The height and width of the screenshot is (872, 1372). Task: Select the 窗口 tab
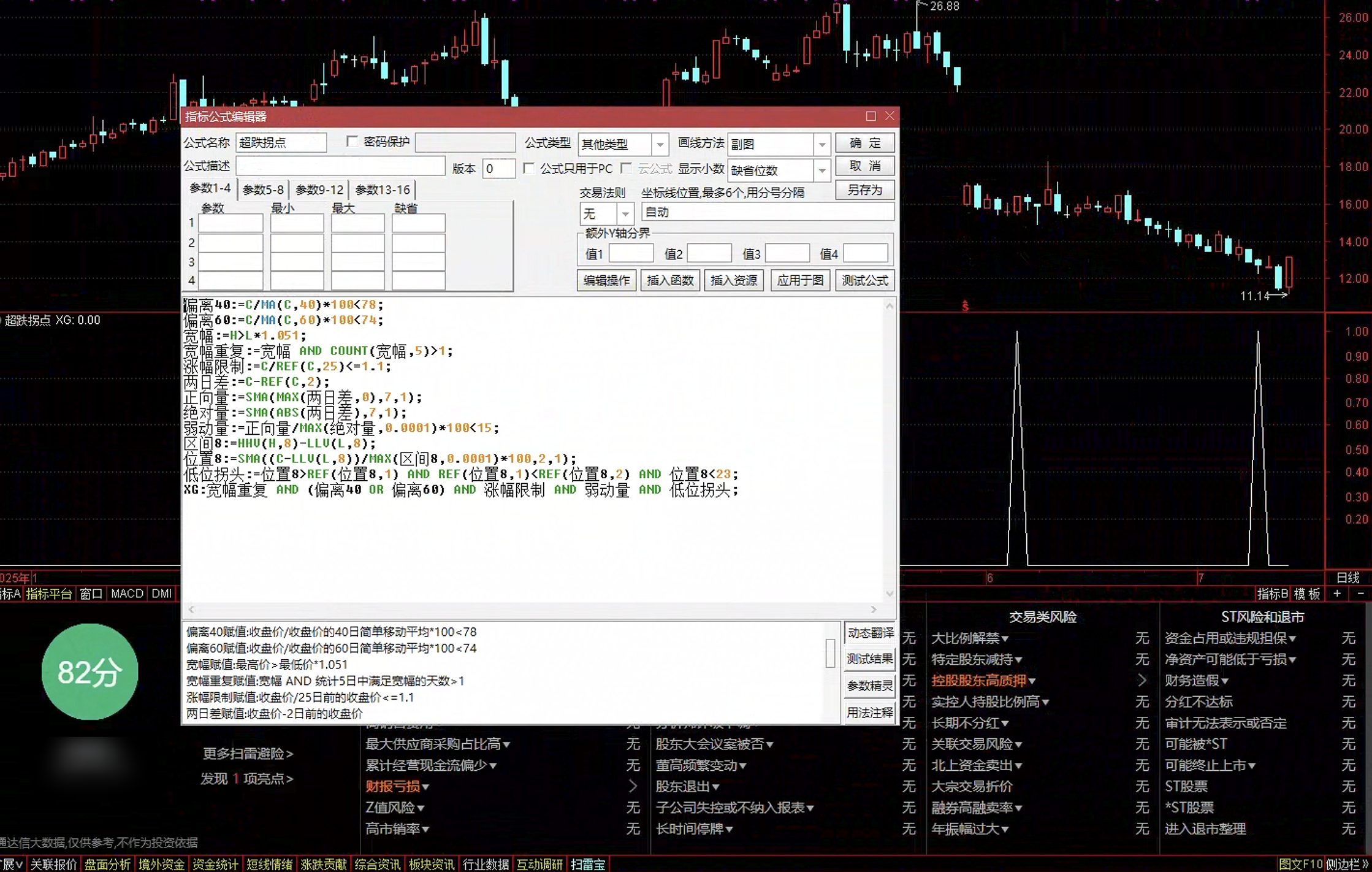pyautogui.click(x=91, y=594)
